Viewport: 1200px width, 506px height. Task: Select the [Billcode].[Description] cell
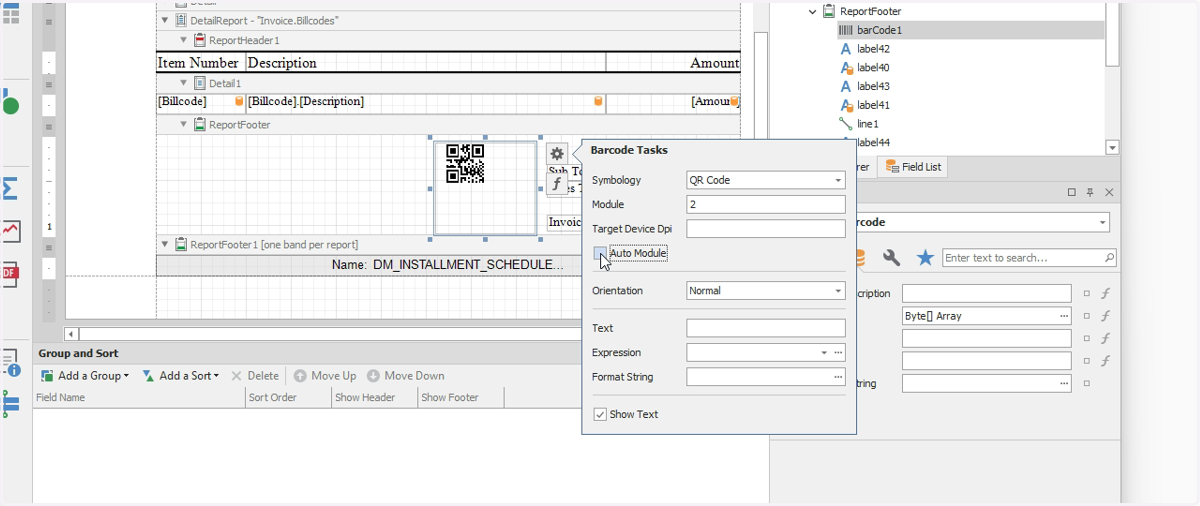(x=426, y=102)
